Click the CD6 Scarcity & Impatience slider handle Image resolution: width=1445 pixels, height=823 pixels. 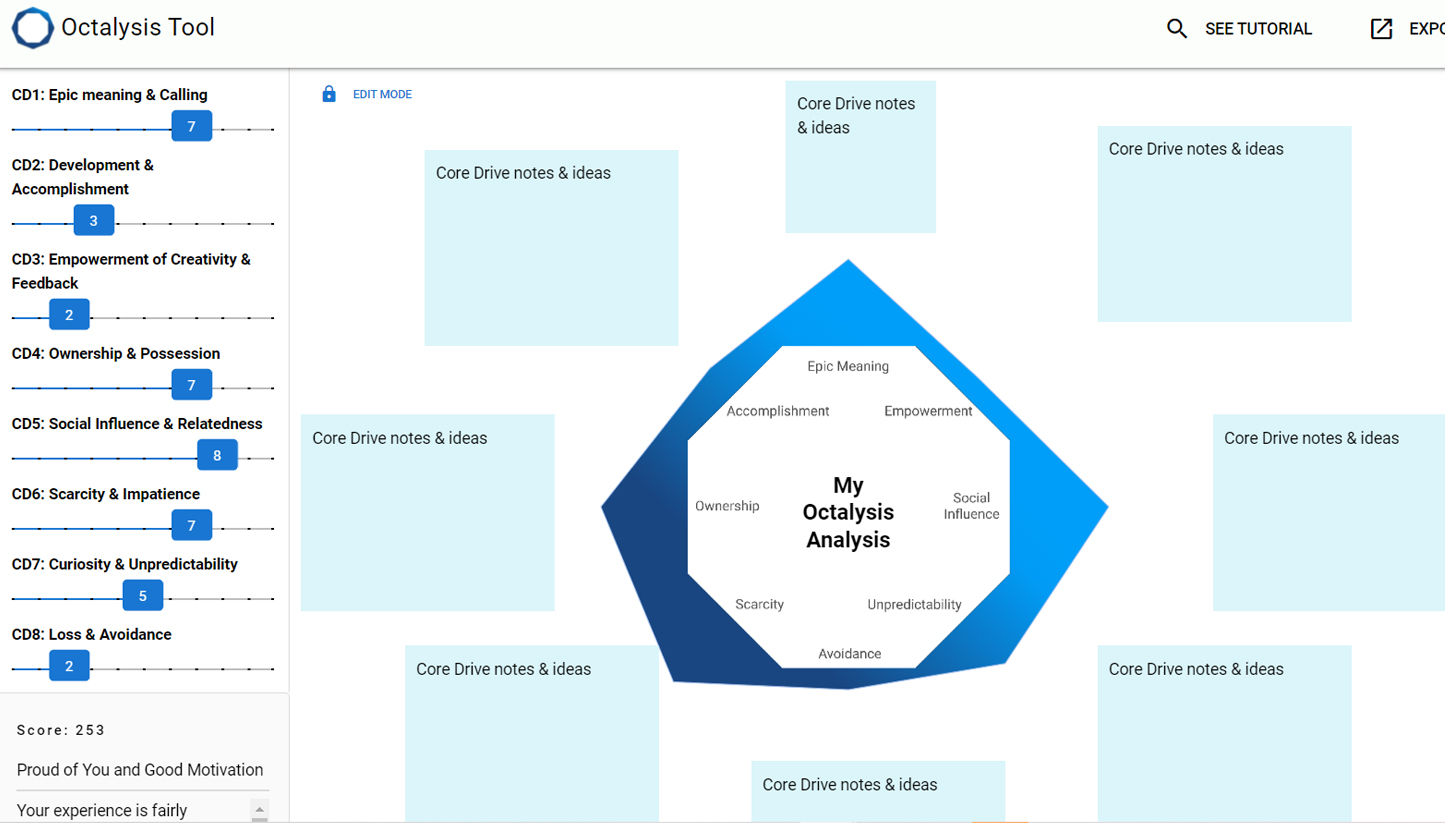pos(192,525)
